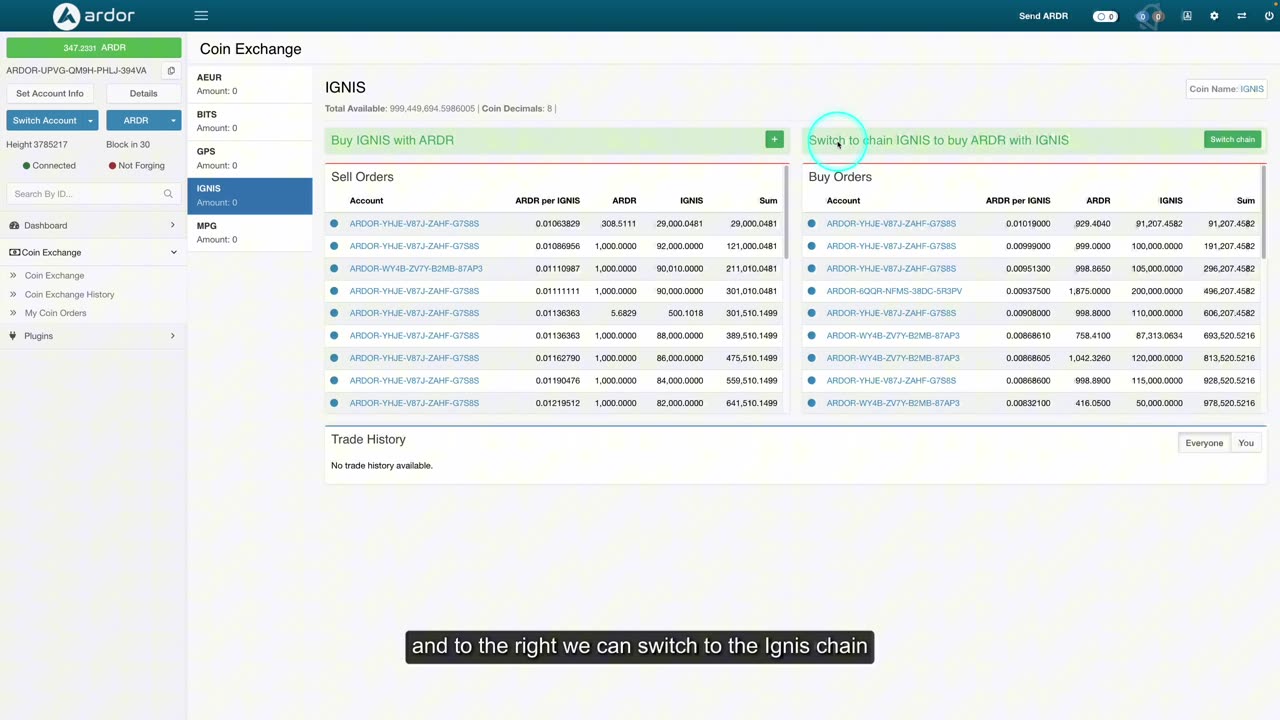
Task: Select the GPS coin
Action: click(250, 158)
